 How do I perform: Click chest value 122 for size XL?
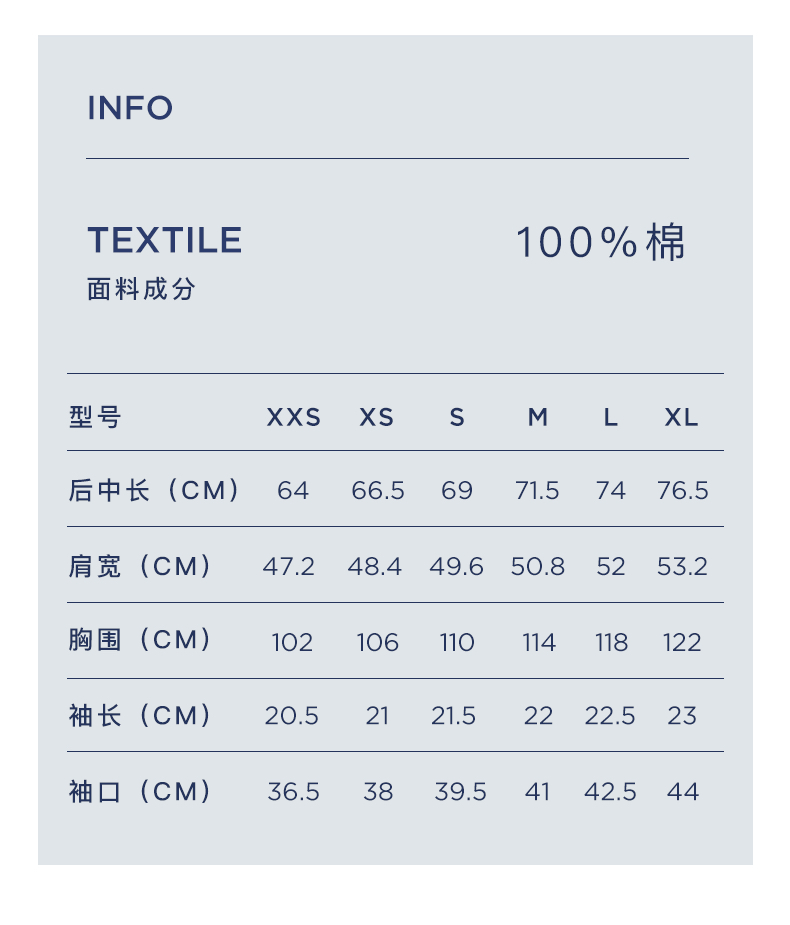coord(682,642)
